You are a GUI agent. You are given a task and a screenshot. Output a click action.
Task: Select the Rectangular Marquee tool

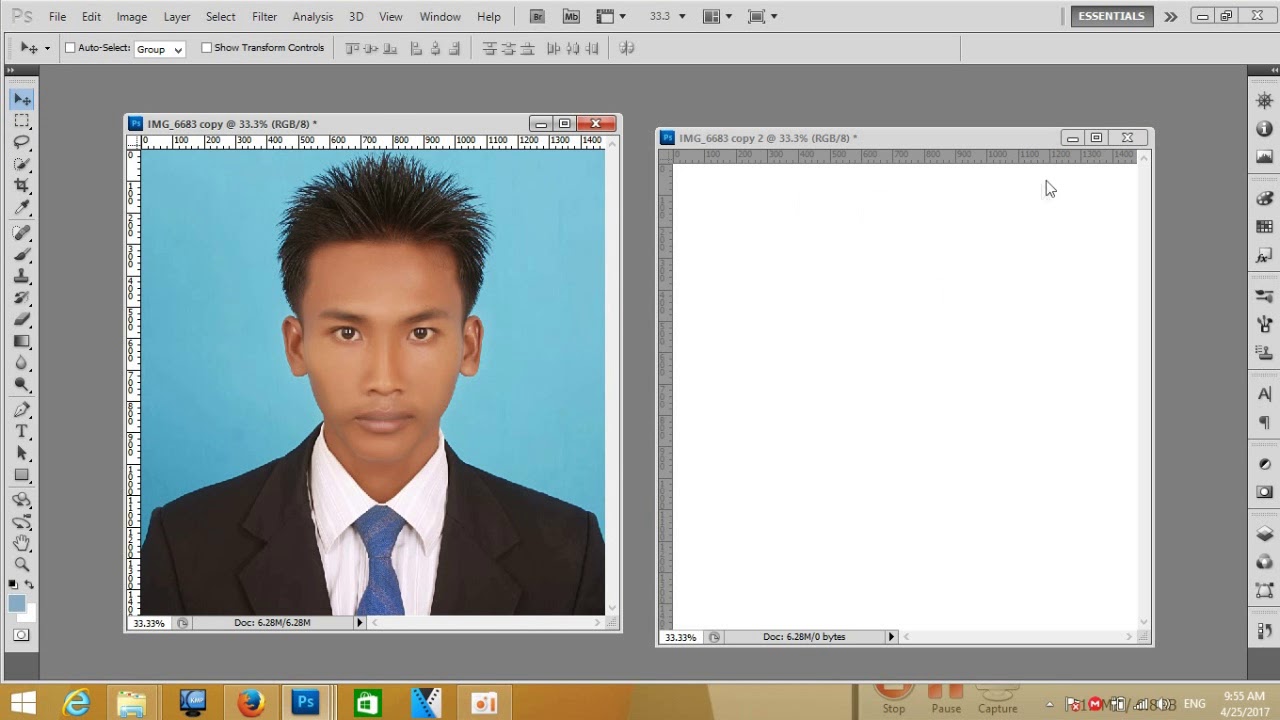[22, 121]
